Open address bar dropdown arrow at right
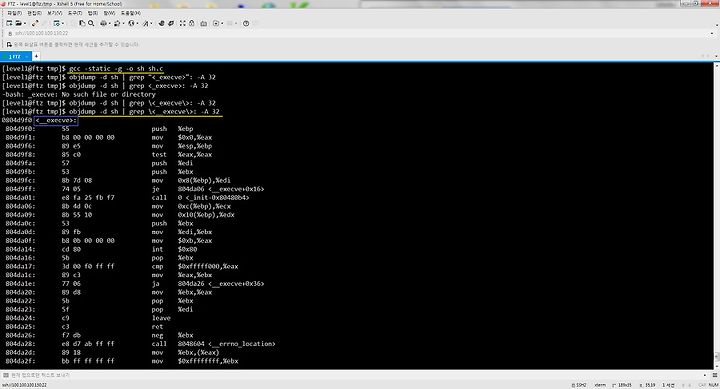 coord(712,33)
